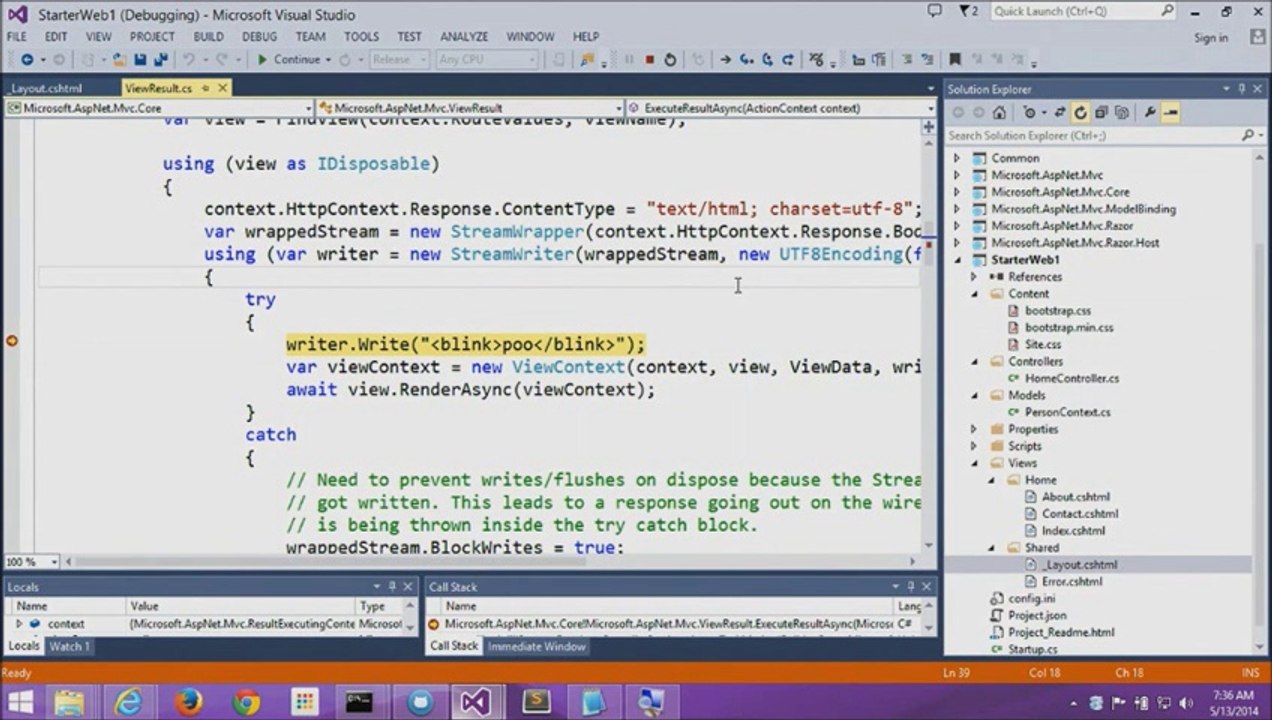Click the Collapse All icon in Solution Explorer

click(x=1101, y=112)
